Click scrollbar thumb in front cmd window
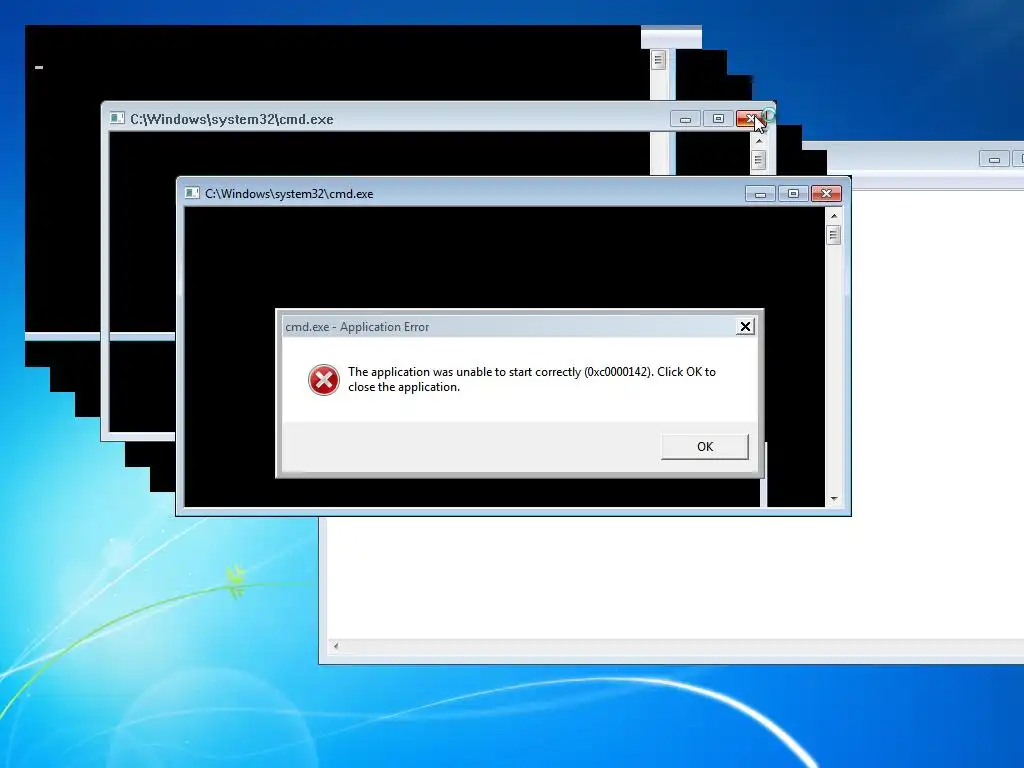The height and width of the screenshot is (768, 1024). pos(833,234)
